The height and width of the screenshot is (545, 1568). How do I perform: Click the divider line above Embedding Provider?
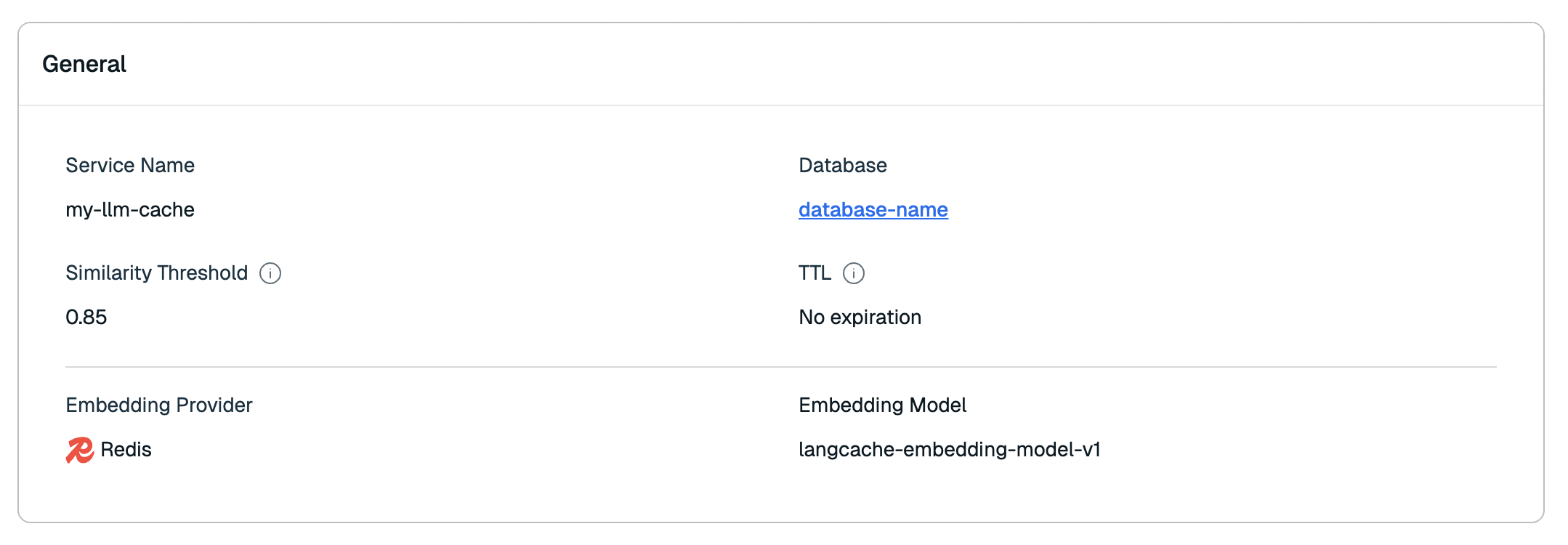(780, 367)
